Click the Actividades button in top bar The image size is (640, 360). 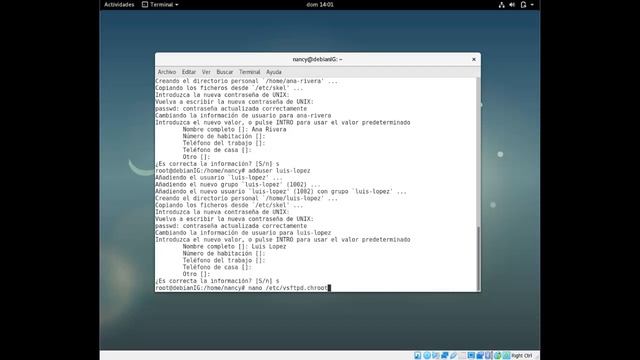coord(119,4)
